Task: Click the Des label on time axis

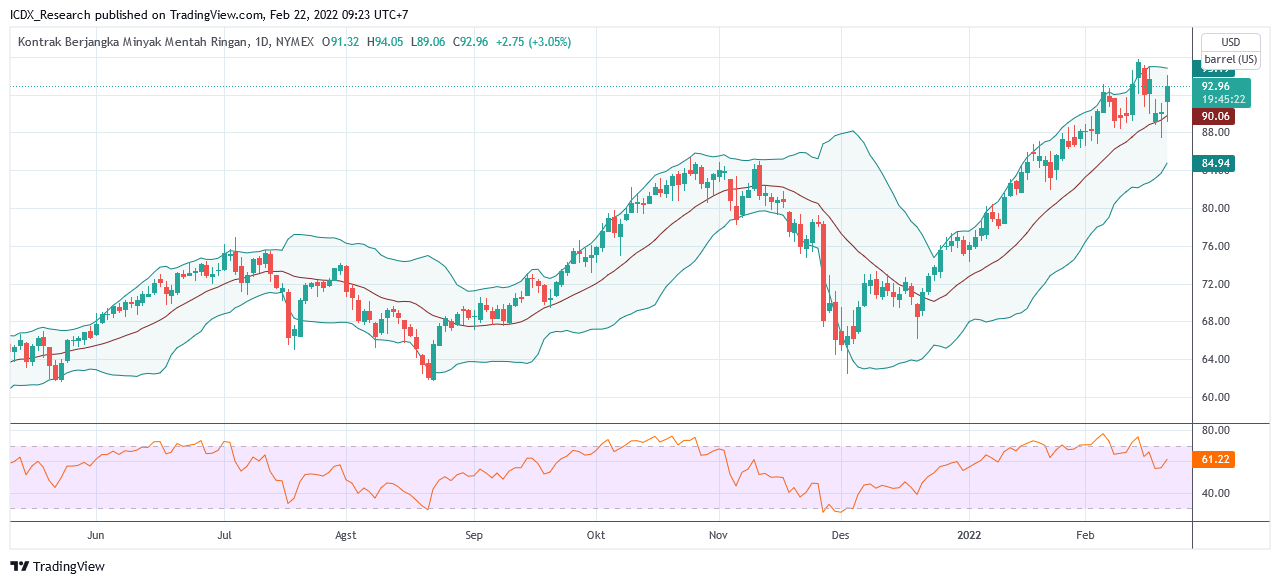Action: point(840,535)
